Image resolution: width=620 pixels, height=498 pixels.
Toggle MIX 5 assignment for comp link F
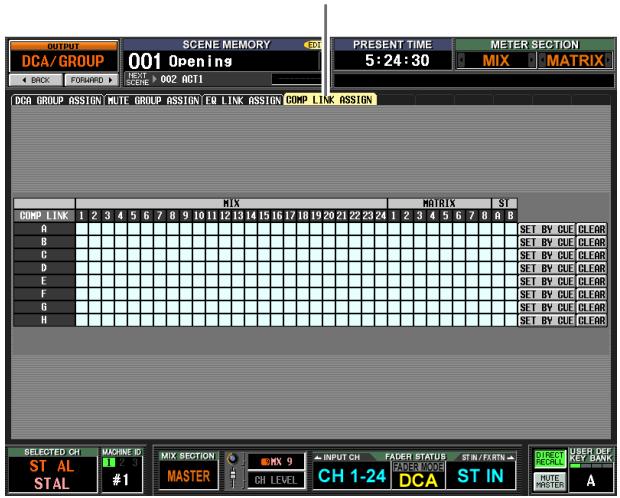tap(134, 294)
